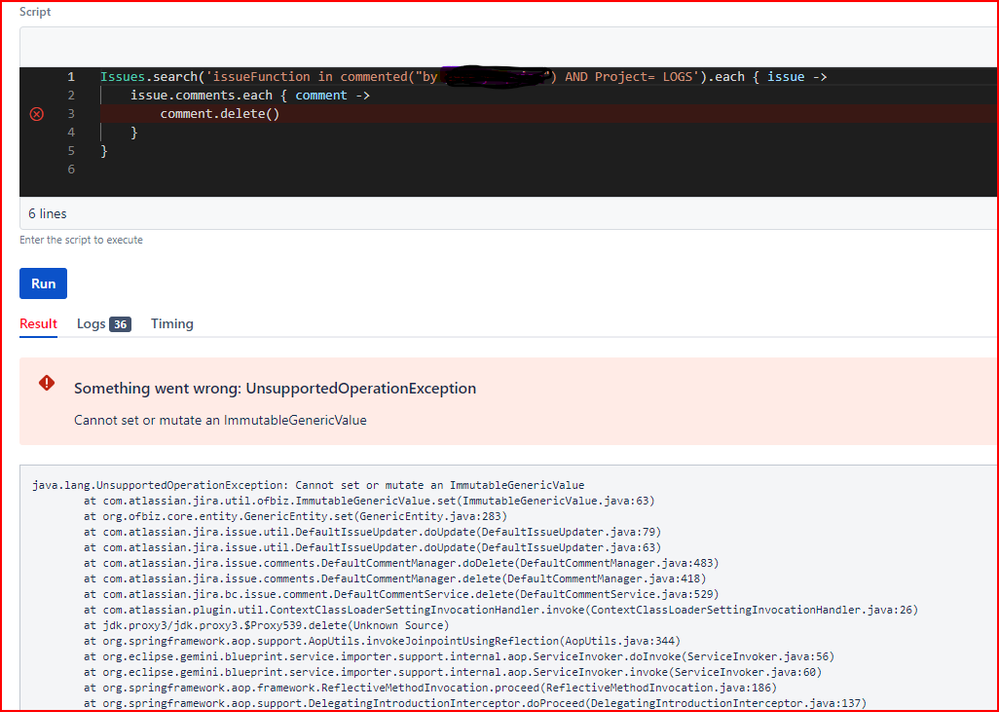This screenshot has height=712, width=999.
Task: Click the closing brace on line 4
Action: (134, 132)
